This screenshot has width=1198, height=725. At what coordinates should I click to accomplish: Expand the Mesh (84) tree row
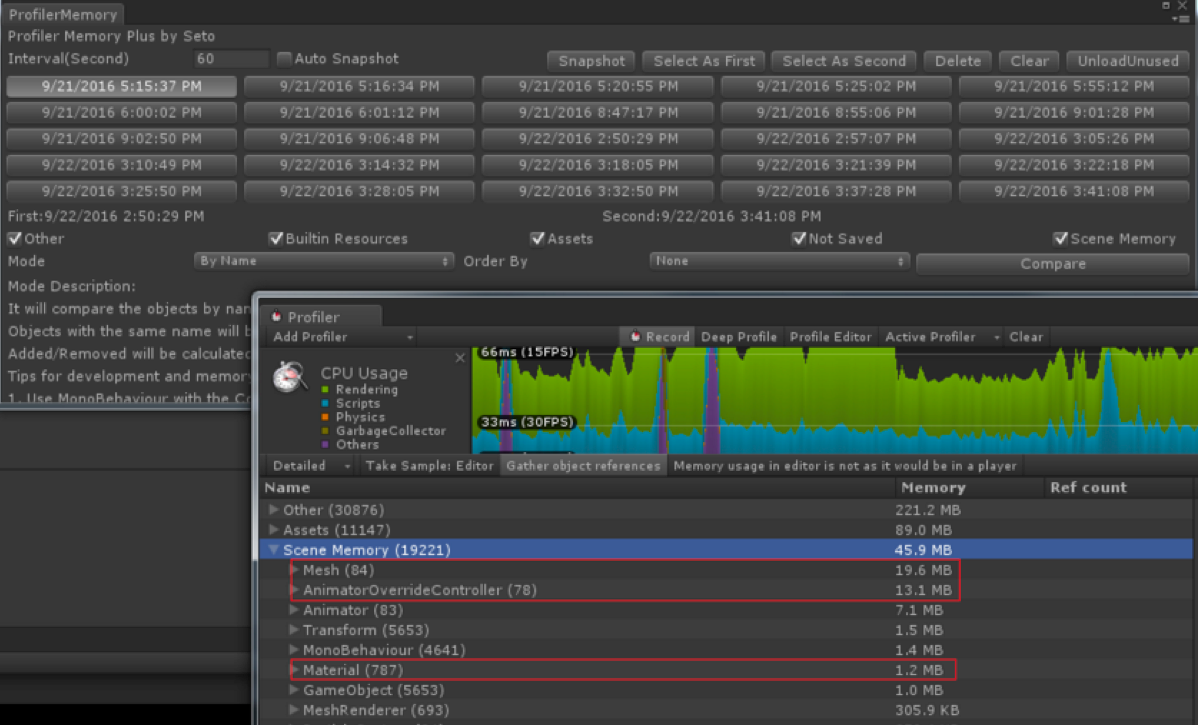[x=294, y=570]
